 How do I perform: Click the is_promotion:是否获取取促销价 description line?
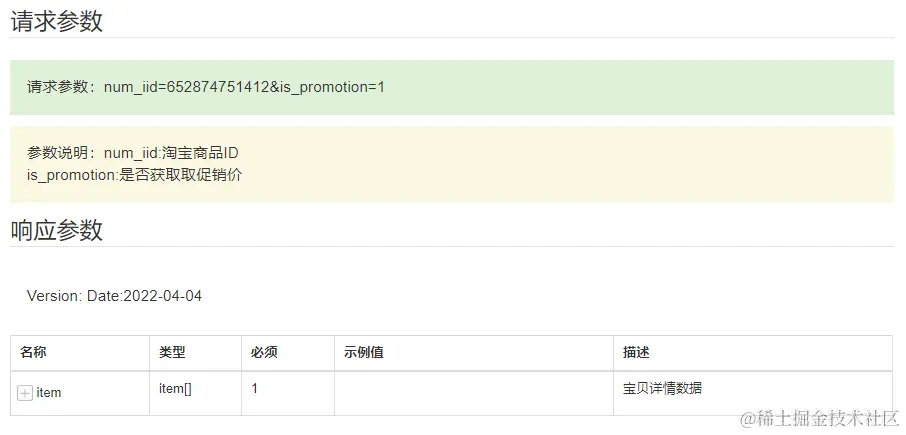click(134, 175)
